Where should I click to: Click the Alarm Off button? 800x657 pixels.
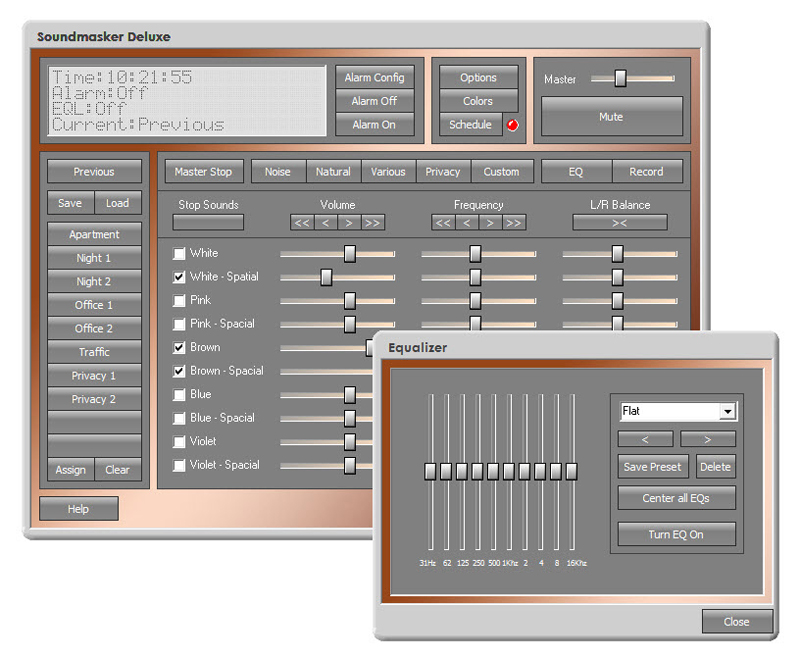tap(374, 101)
